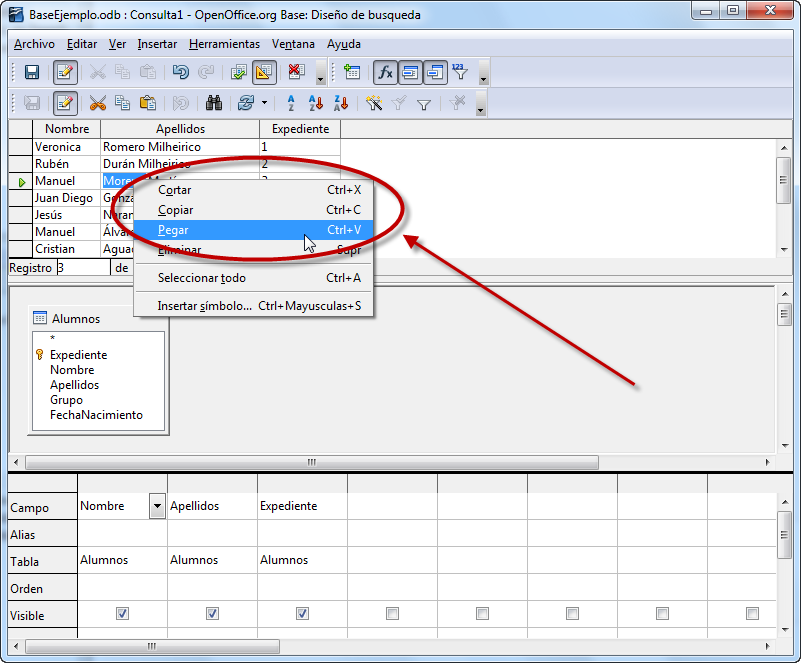Select Pegar in the context menu
This screenshot has height=663, width=801.
[x=253, y=230]
